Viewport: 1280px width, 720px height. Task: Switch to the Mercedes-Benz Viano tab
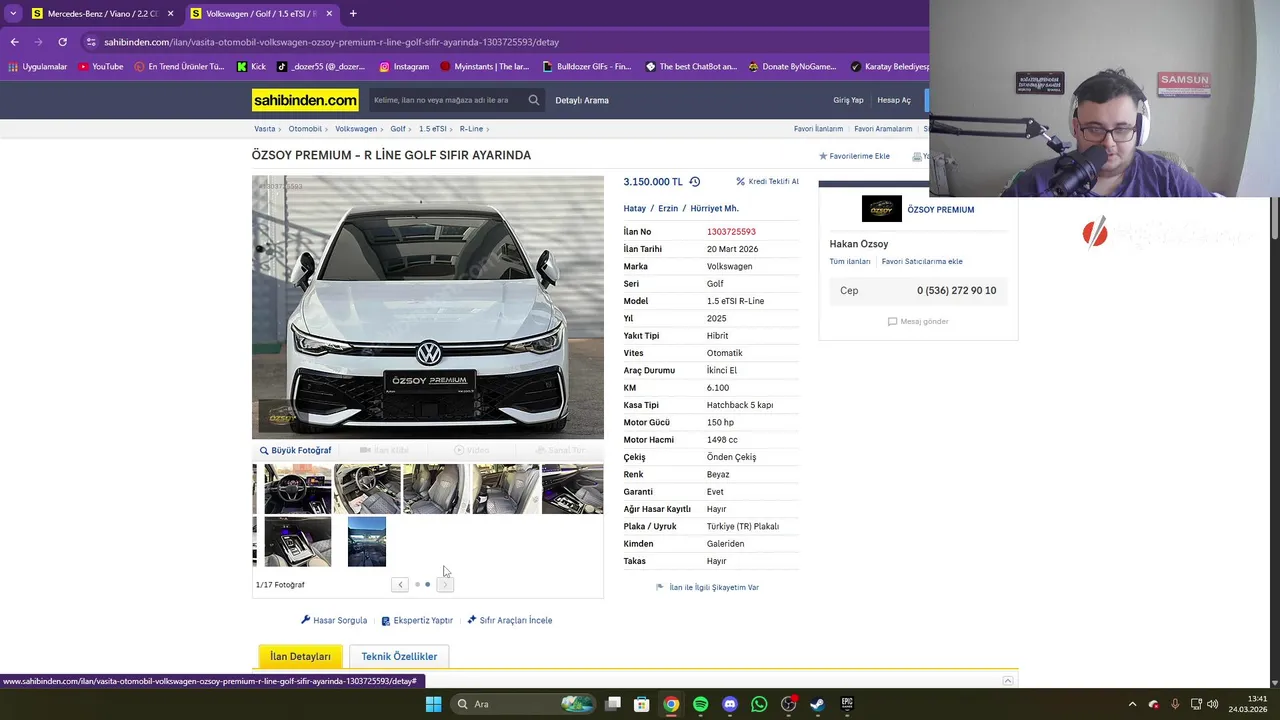(102, 13)
